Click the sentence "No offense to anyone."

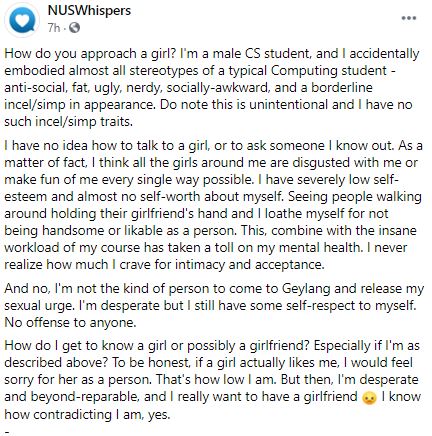(70, 323)
